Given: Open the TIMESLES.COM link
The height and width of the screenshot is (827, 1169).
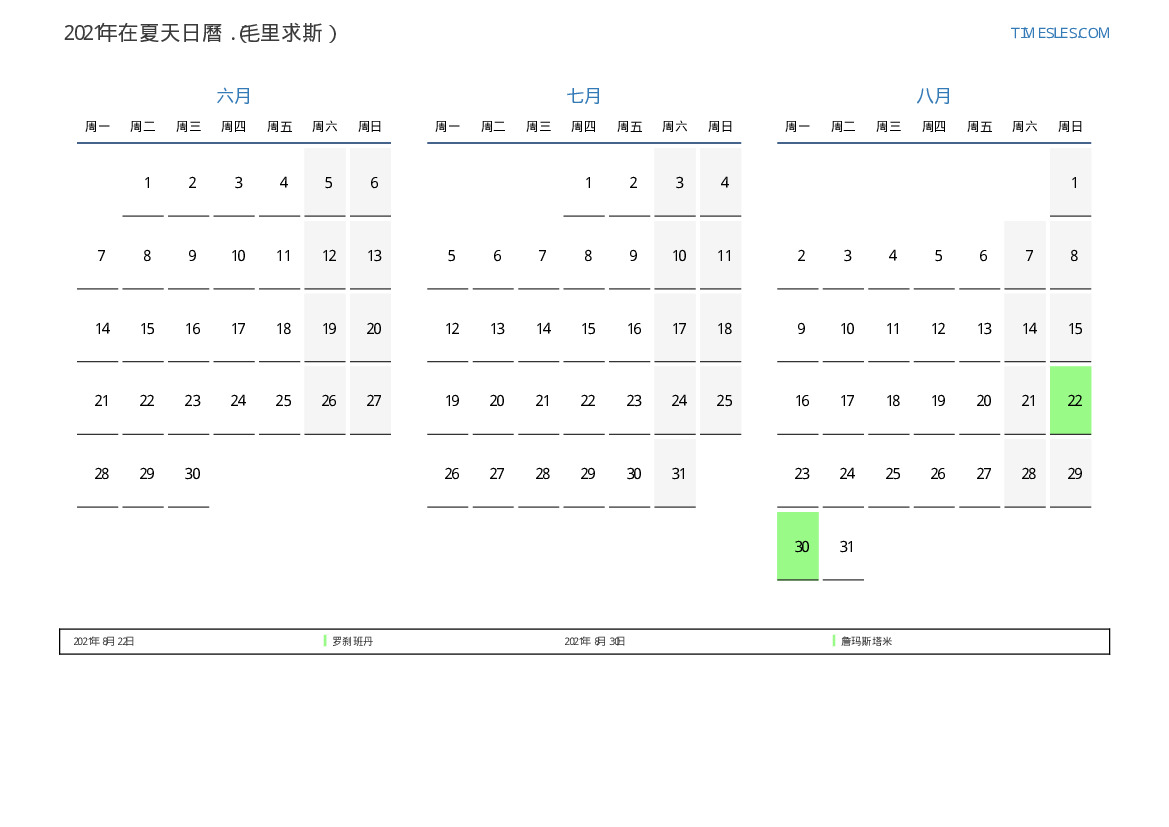Looking at the screenshot, I should point(1059,33).
